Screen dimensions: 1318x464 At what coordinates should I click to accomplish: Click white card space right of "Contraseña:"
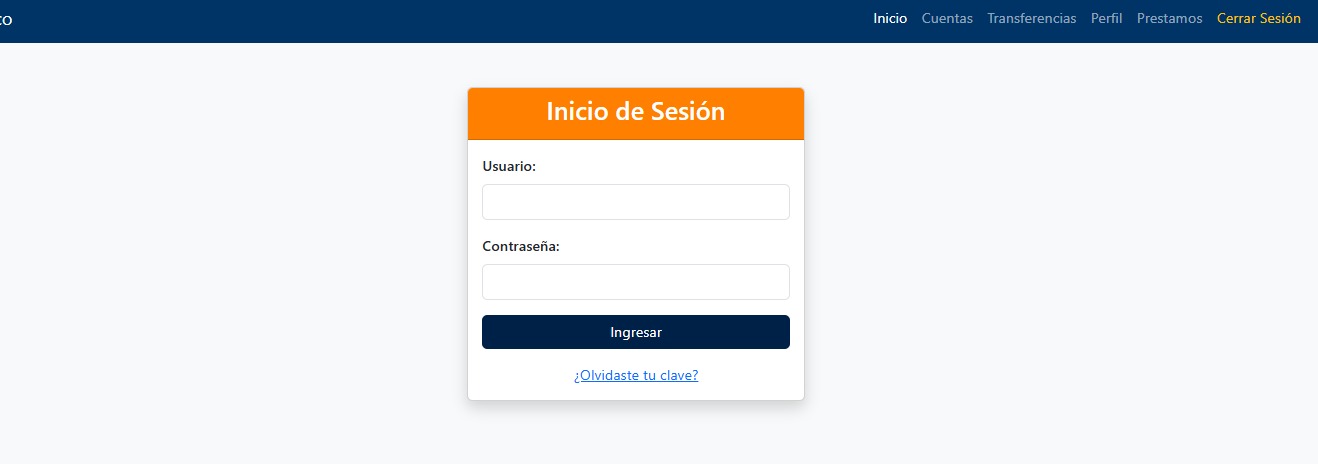point(690,246)
